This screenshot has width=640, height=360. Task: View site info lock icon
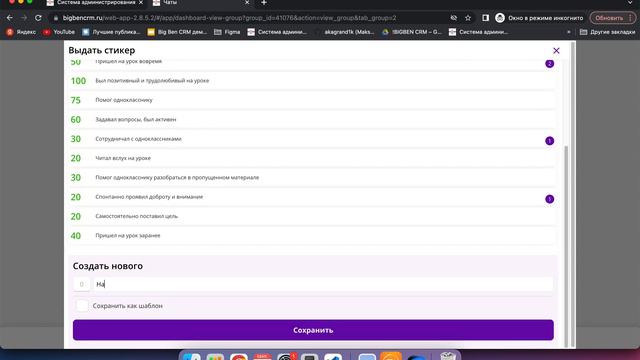tap(56, 18)
